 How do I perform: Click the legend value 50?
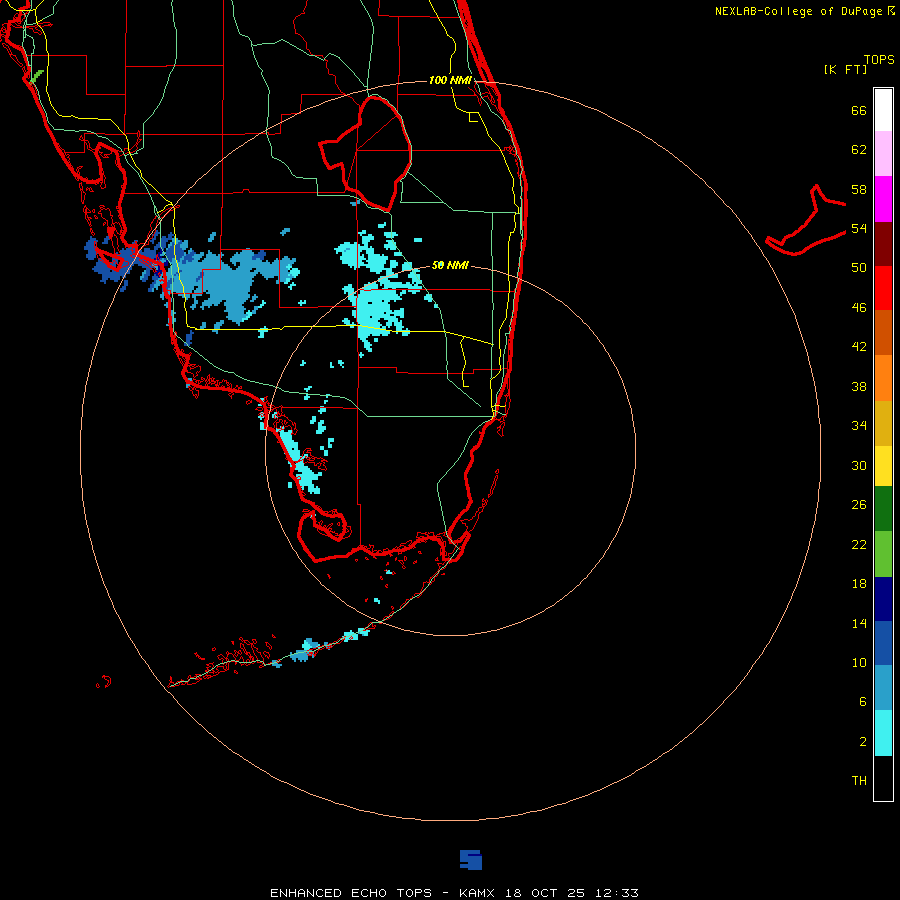[859, 268]
